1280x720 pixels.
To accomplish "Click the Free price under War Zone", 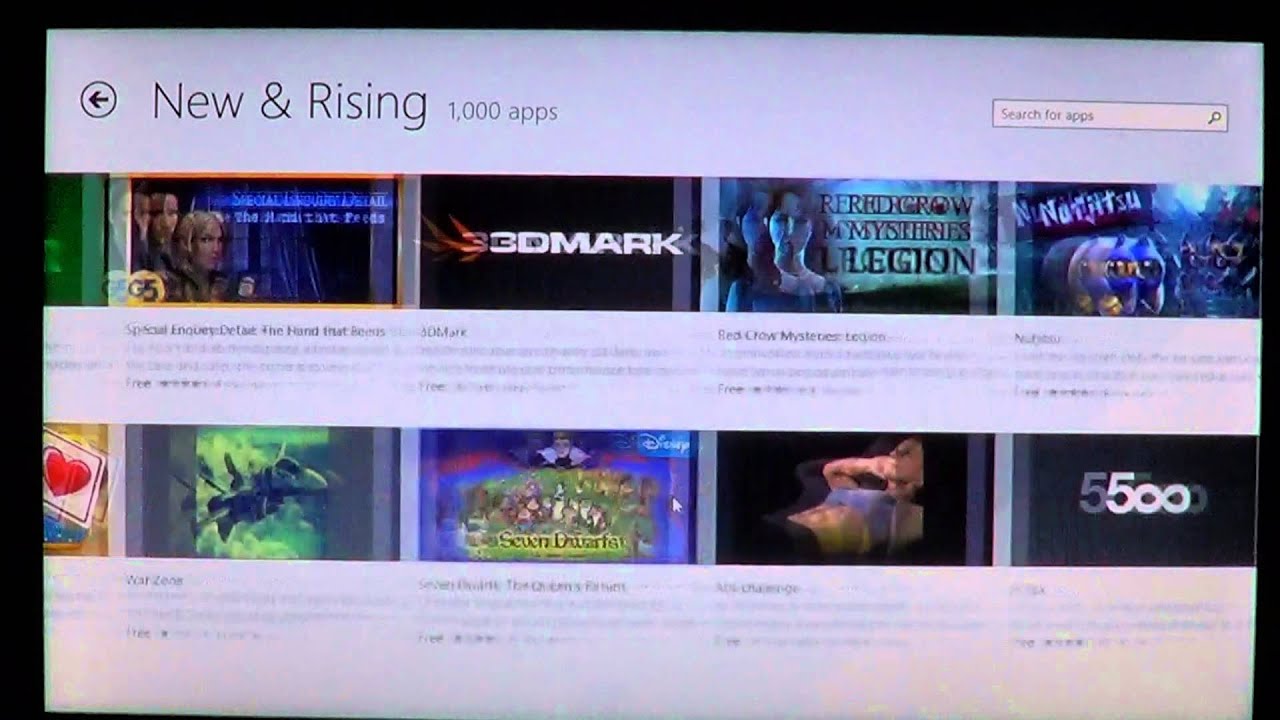I will 138,633.
